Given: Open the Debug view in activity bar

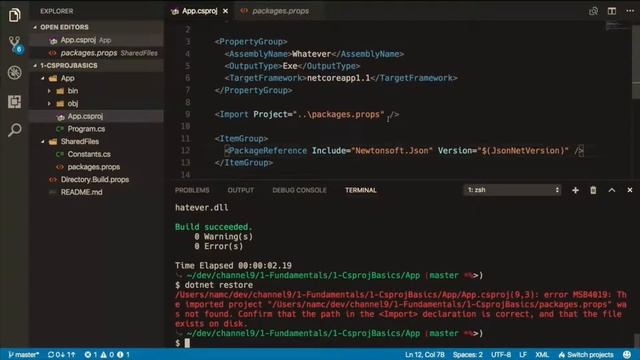Looking at the screenshot, I should pos(14,73).
